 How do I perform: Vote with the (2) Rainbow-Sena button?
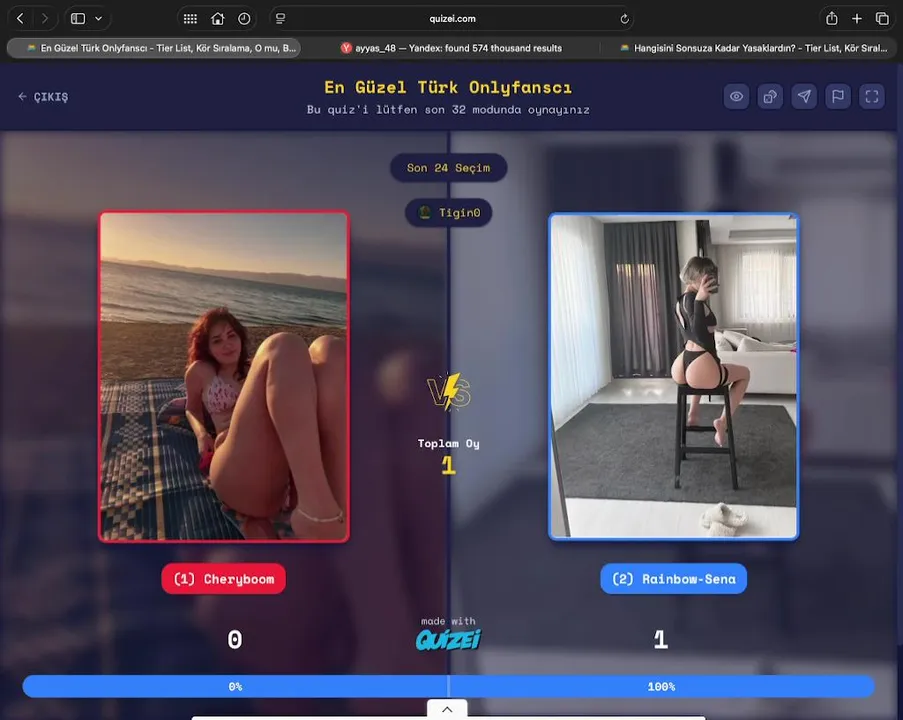673,579
